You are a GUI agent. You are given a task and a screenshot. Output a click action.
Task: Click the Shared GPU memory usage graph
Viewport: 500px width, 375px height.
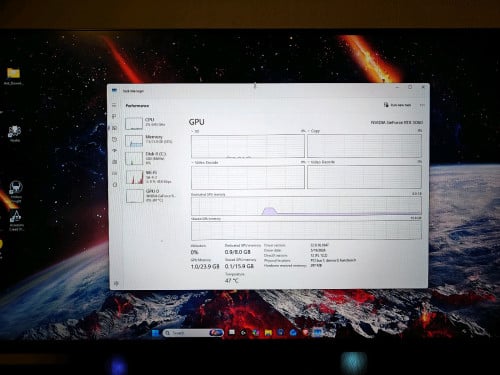(x=306, y=230)
